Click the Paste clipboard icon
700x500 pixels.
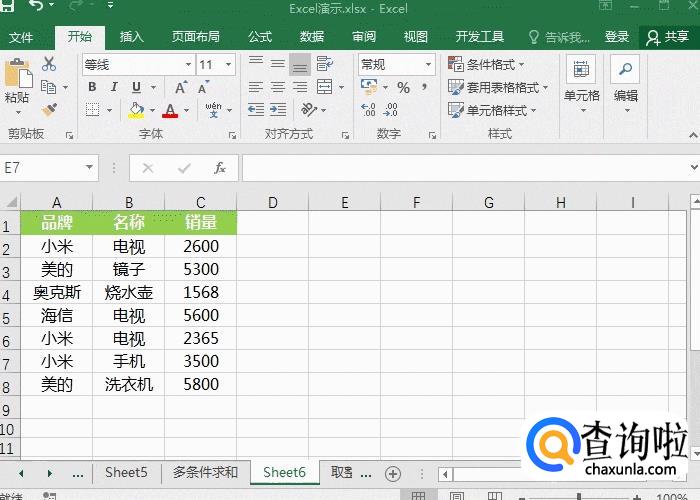pyautogui.click(x=18, y=73)
